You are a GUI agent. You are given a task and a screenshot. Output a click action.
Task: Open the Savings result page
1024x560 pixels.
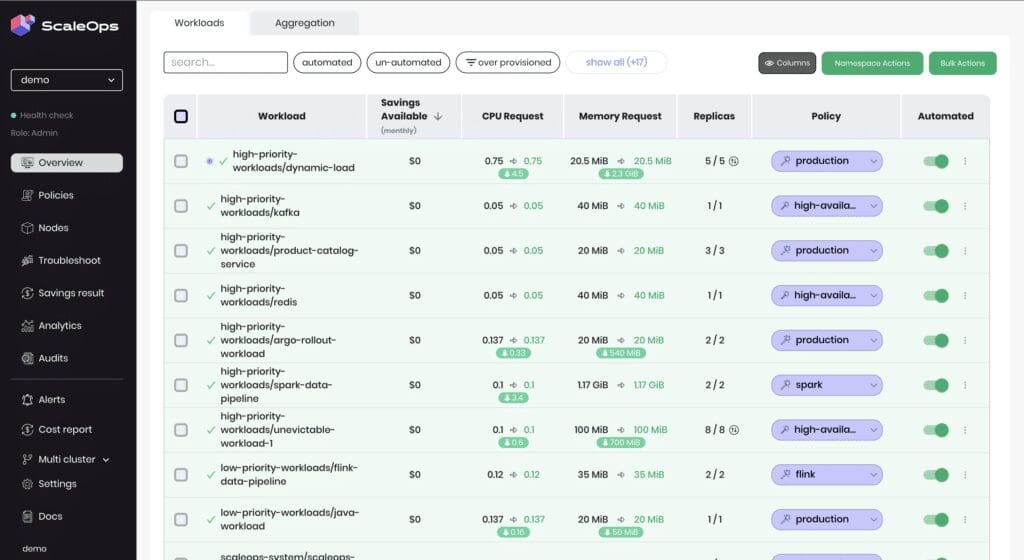click(x=70, y=293)
